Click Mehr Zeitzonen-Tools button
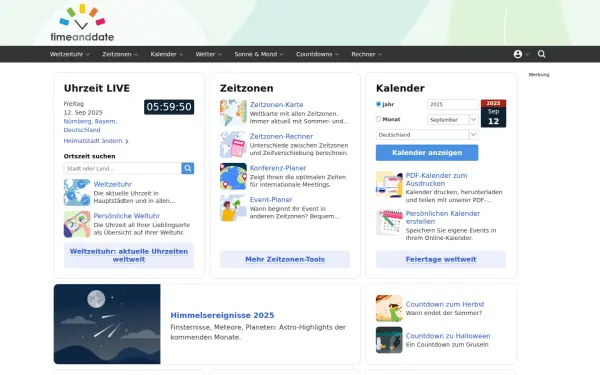 285,259
